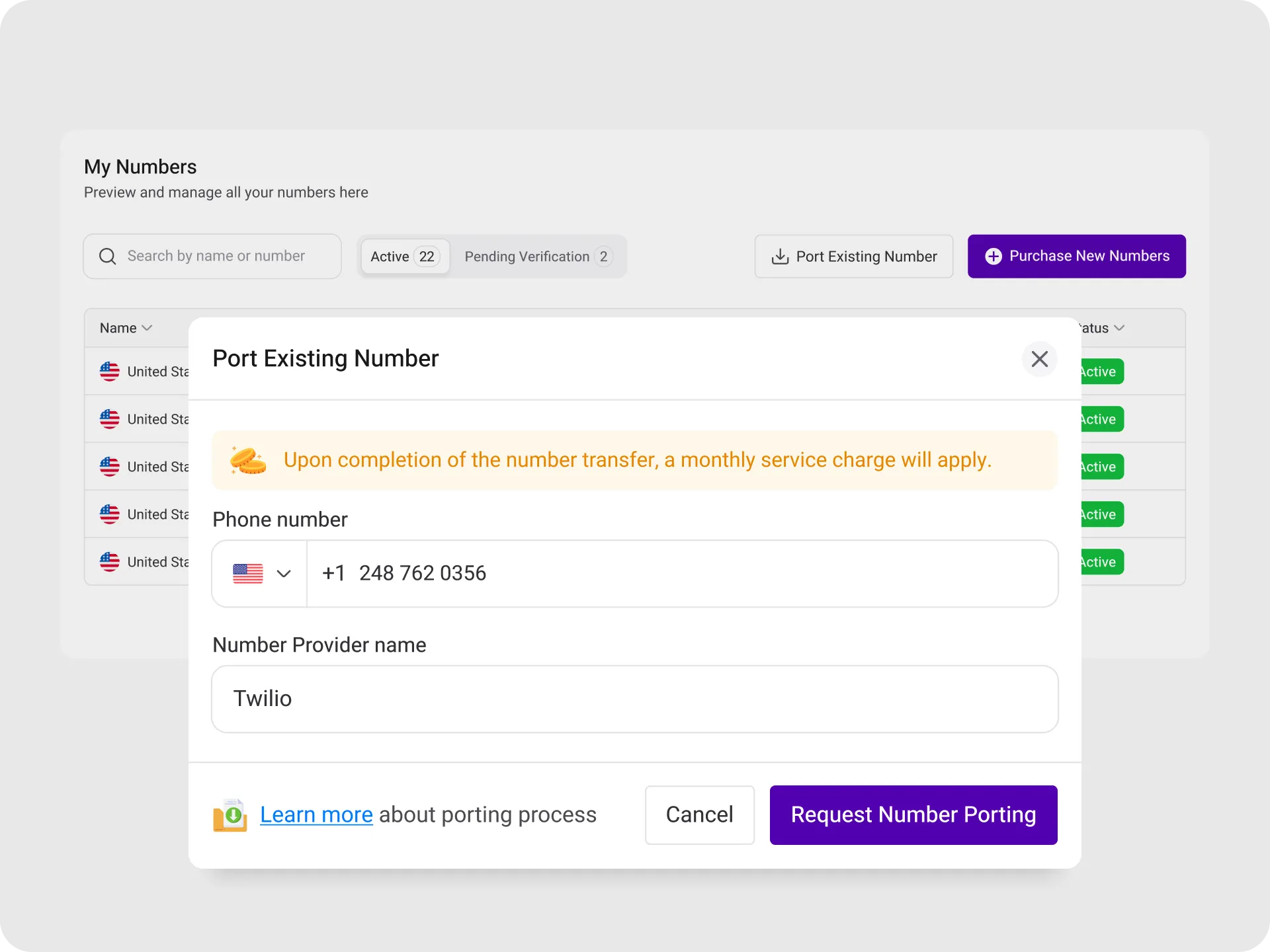Image resolution: width=1270 pixels, height=952 pixels.
Task: Sort by the Status column header
Action: (x=1102, y=328)
